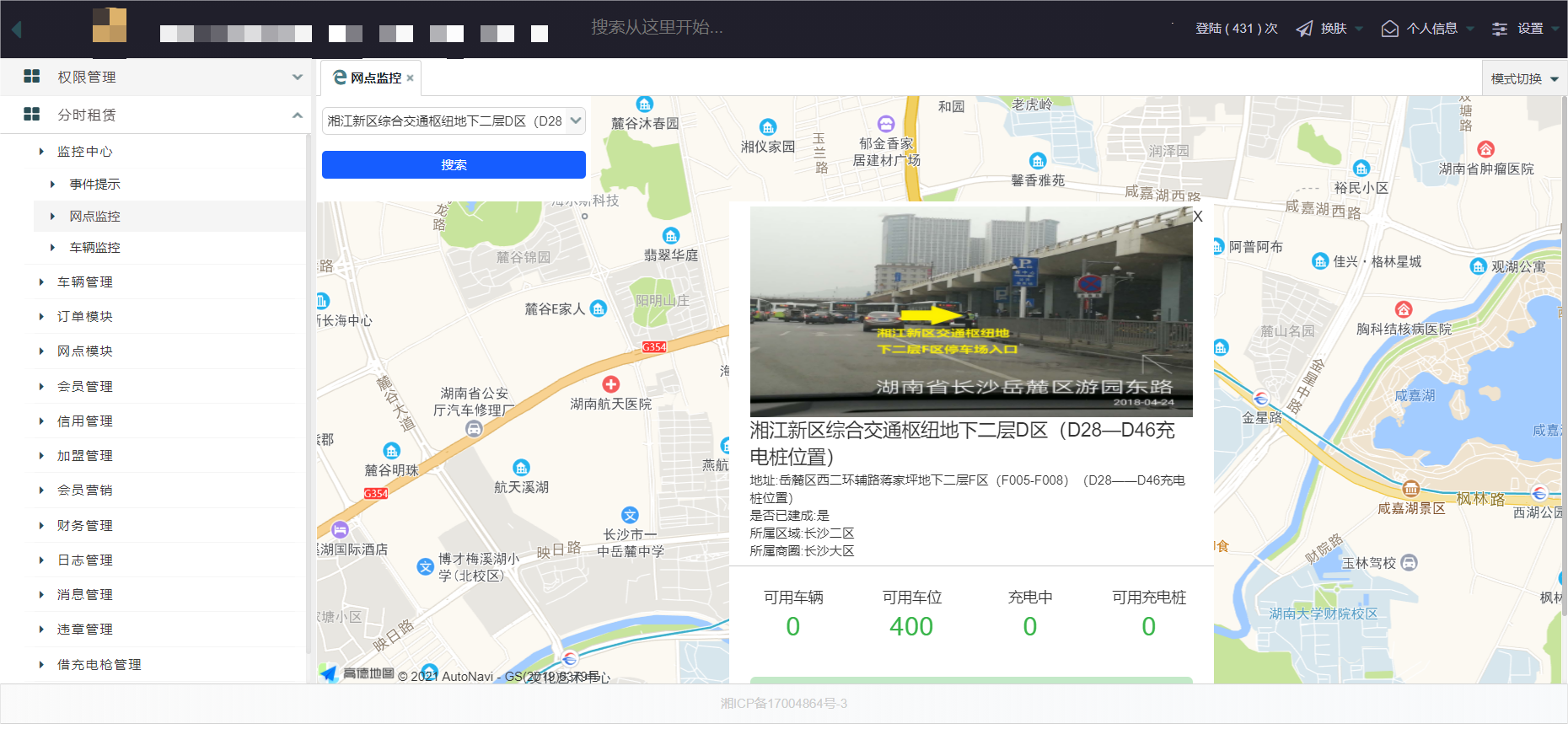This screenshot has width=1568, height=729.
Task: Open 车辆监控 in the sidebar
Action: (94, 247)
